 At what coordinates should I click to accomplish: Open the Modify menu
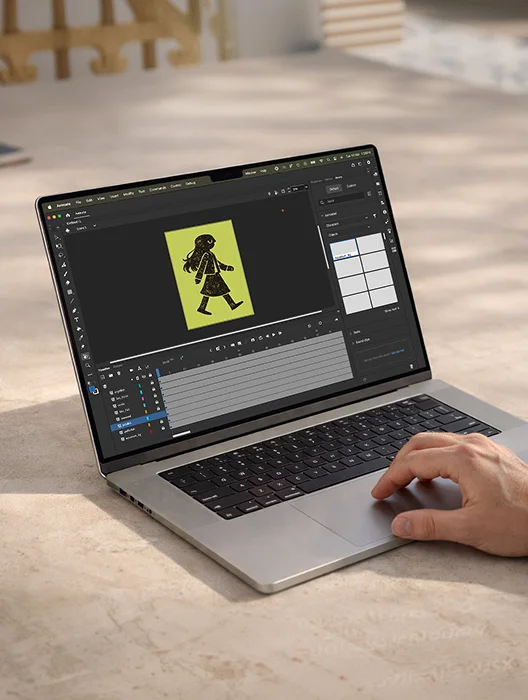click(128, 194)
